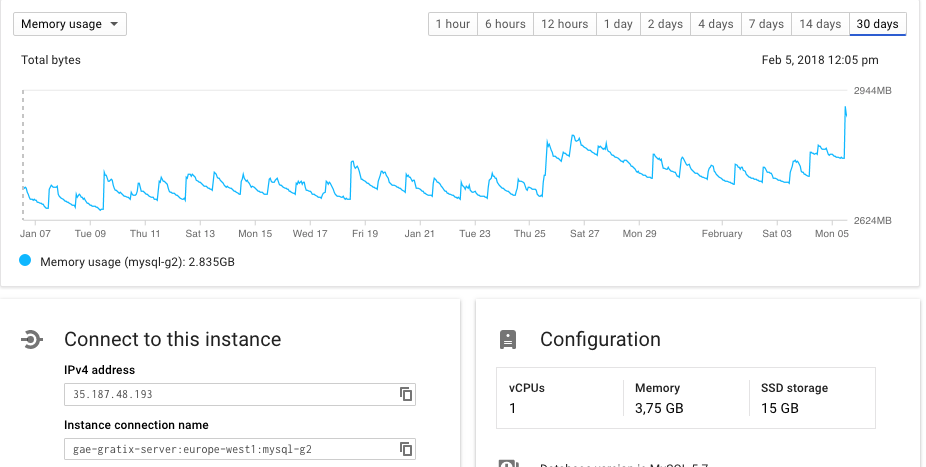Click the Memory usage dropdown arrow

pos(114,24)
